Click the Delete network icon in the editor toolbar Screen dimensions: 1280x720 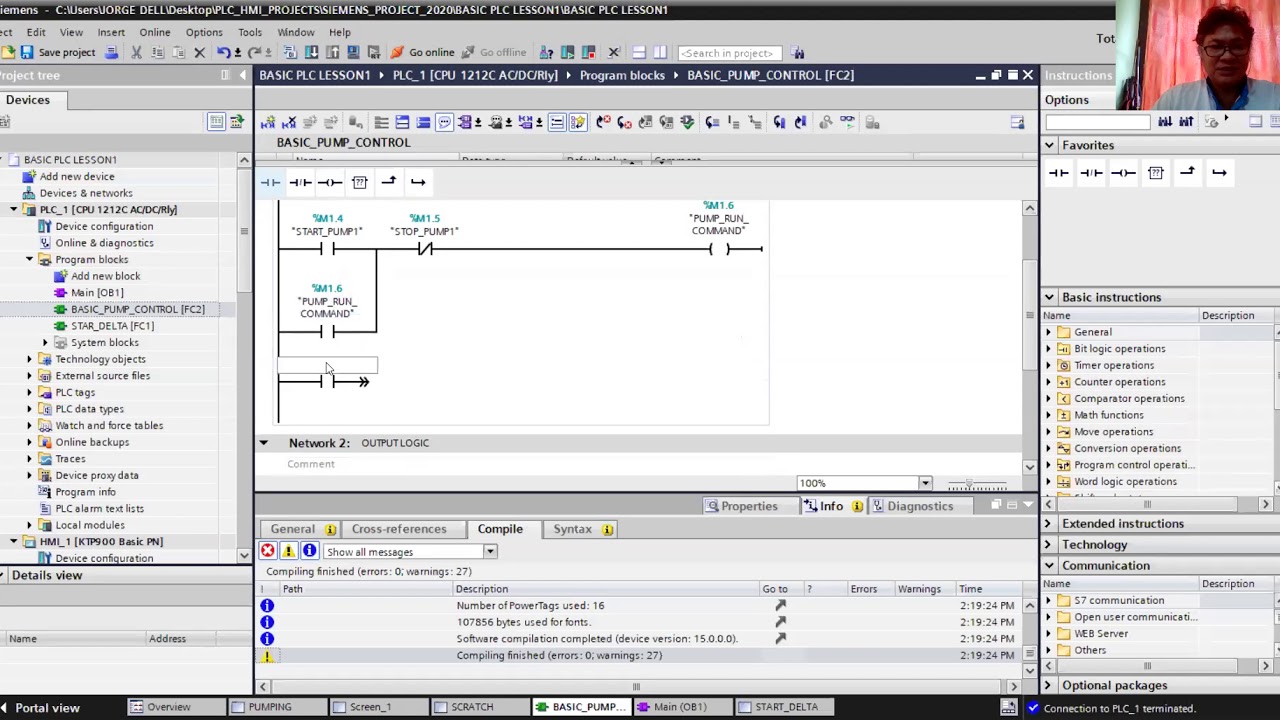point(289,122)
